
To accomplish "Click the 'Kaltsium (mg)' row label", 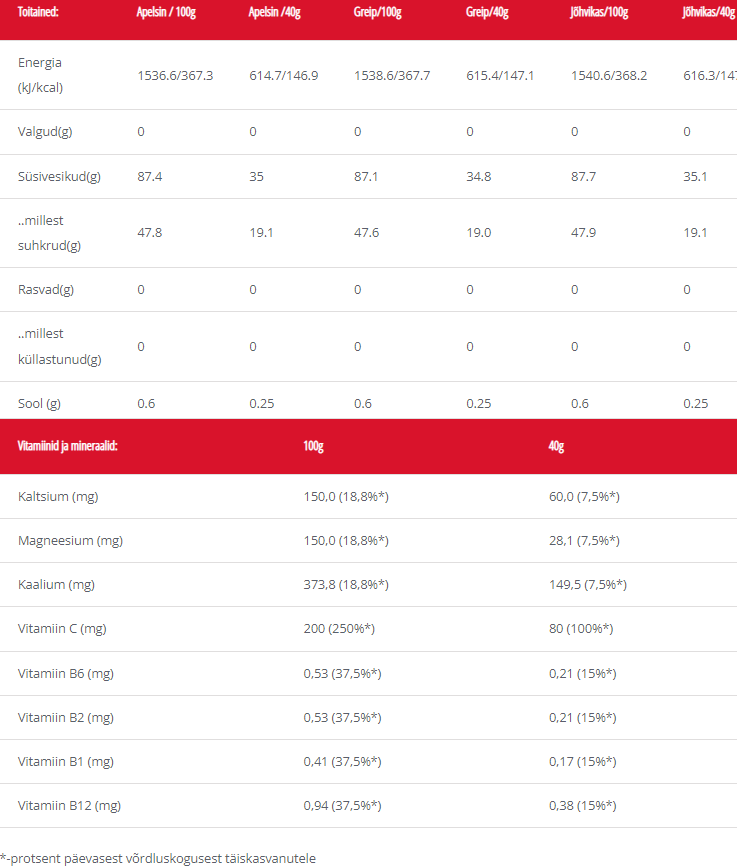I will [x=58, y=497].
